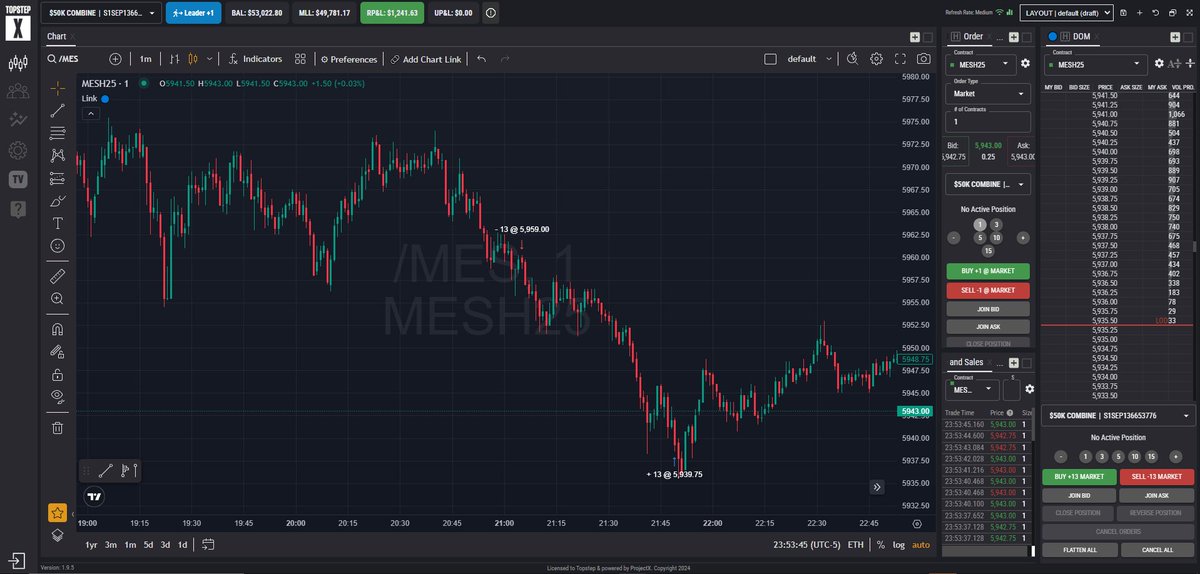This screenshot has height=574, width=1200.
Task: Toggle ETH session setting
Action: (855, 545)
